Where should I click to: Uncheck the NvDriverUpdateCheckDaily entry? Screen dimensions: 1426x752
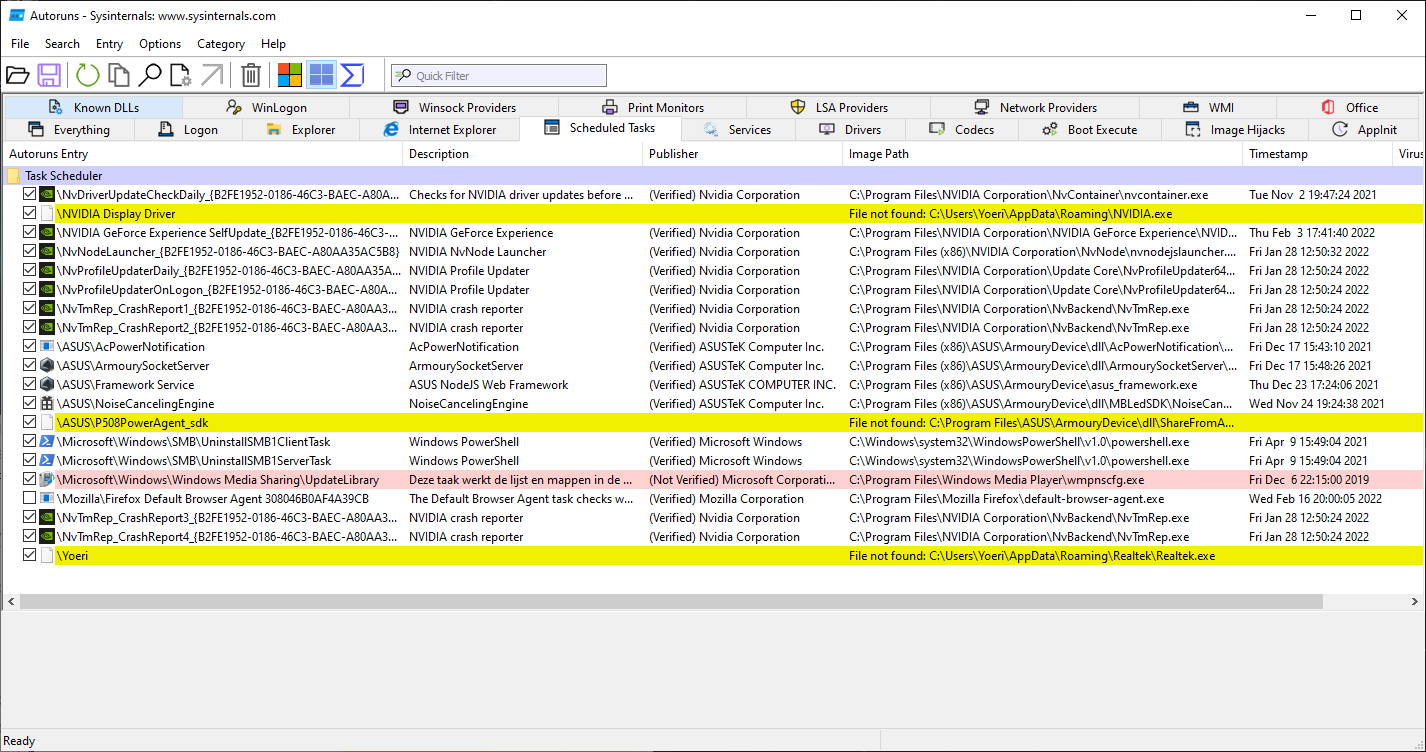pos(30,195)
